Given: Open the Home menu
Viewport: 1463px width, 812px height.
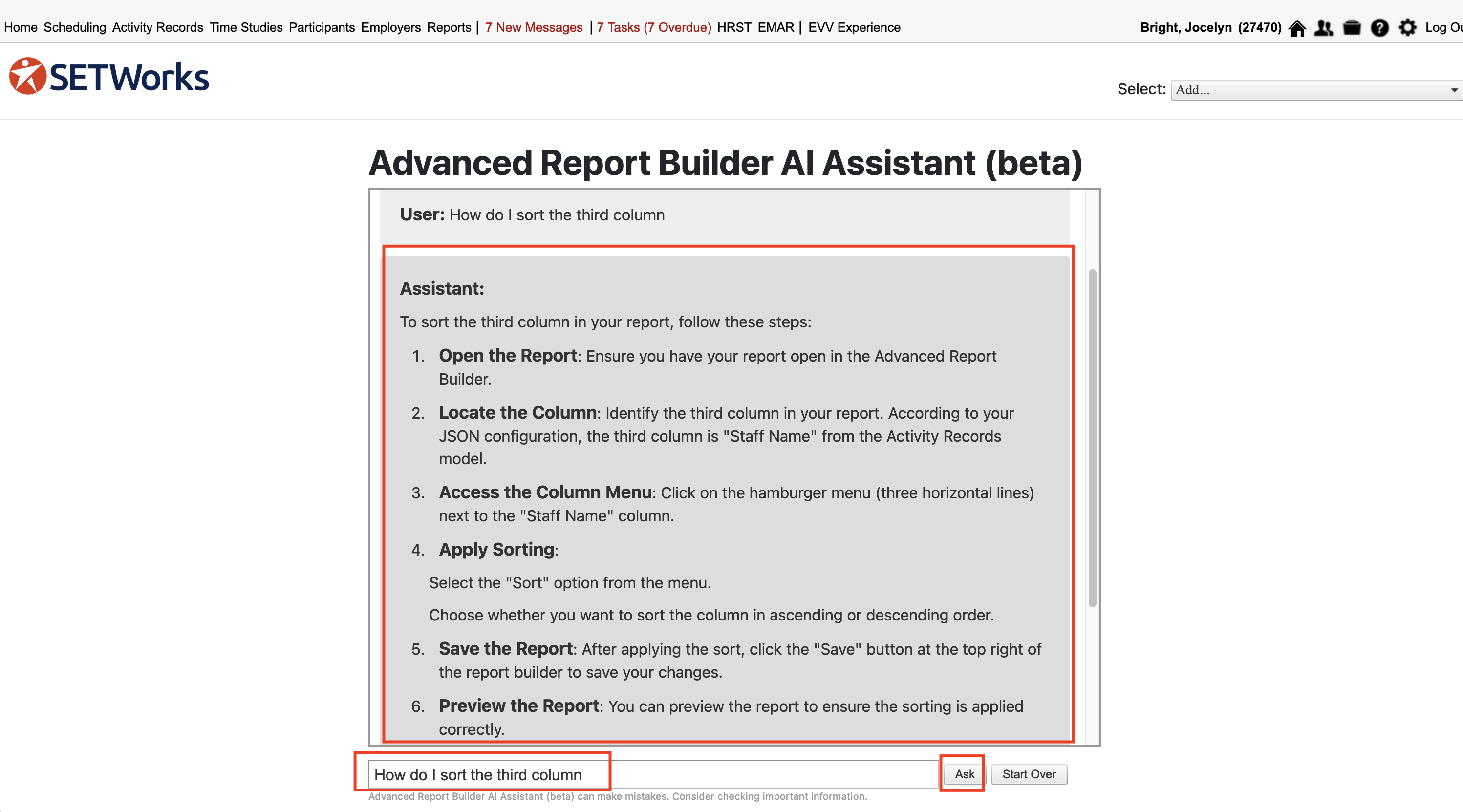Looking at the screenshot, I should (x=21, y=27).
